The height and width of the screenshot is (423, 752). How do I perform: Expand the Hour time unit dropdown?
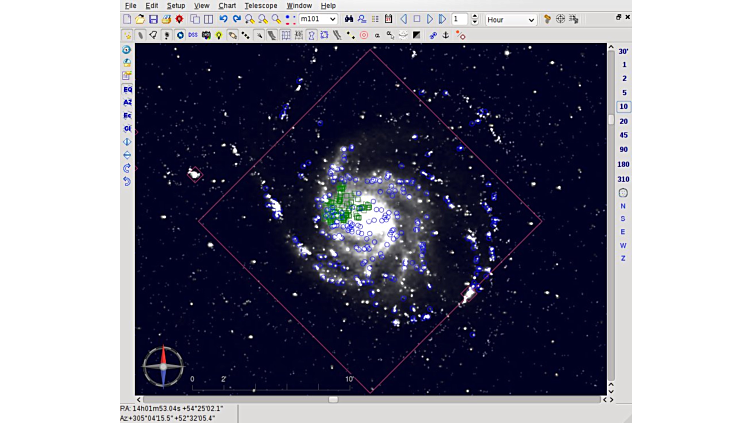[530, 19]
